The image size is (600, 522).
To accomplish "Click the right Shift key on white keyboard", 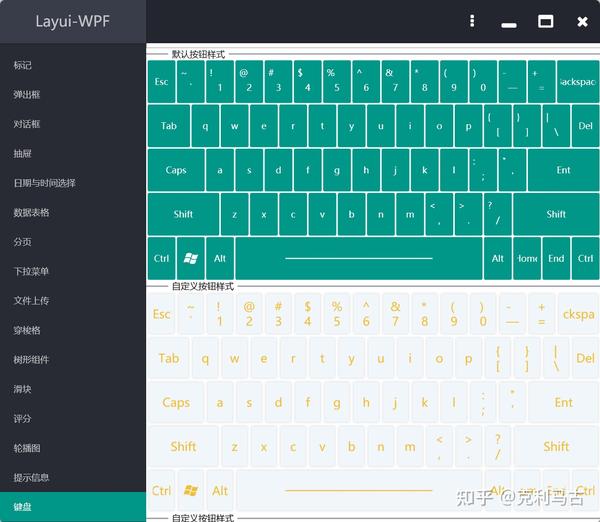I will 556,447.
